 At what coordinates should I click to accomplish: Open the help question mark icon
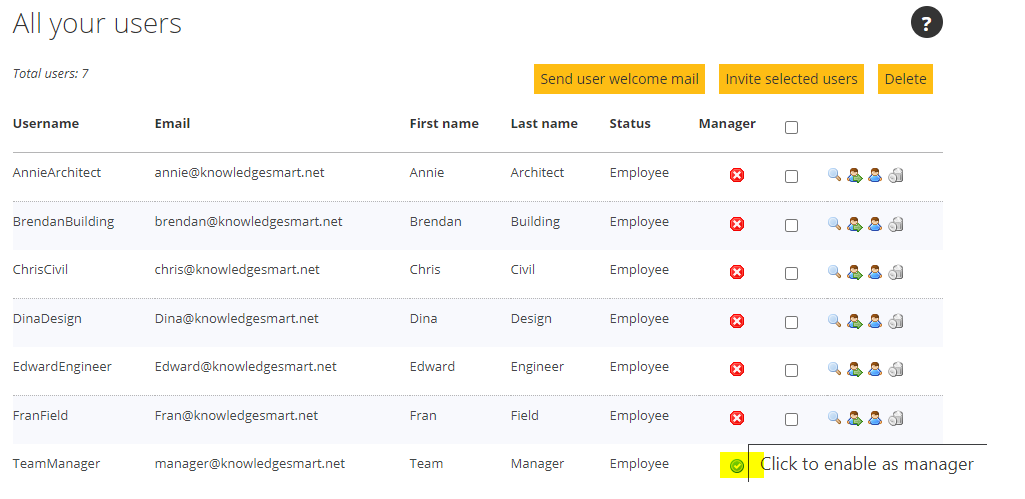[x=926, y=24]
